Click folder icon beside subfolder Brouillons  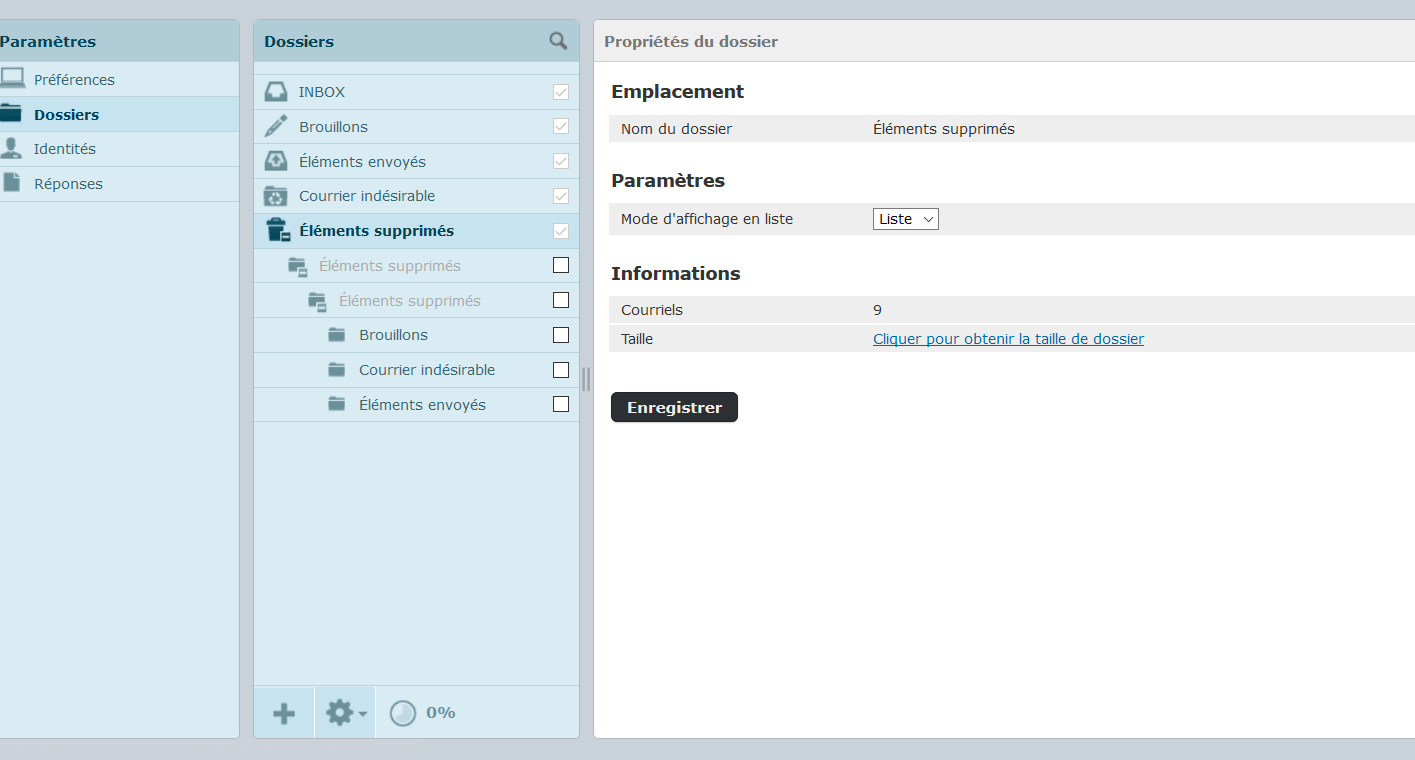click(337, 335)
